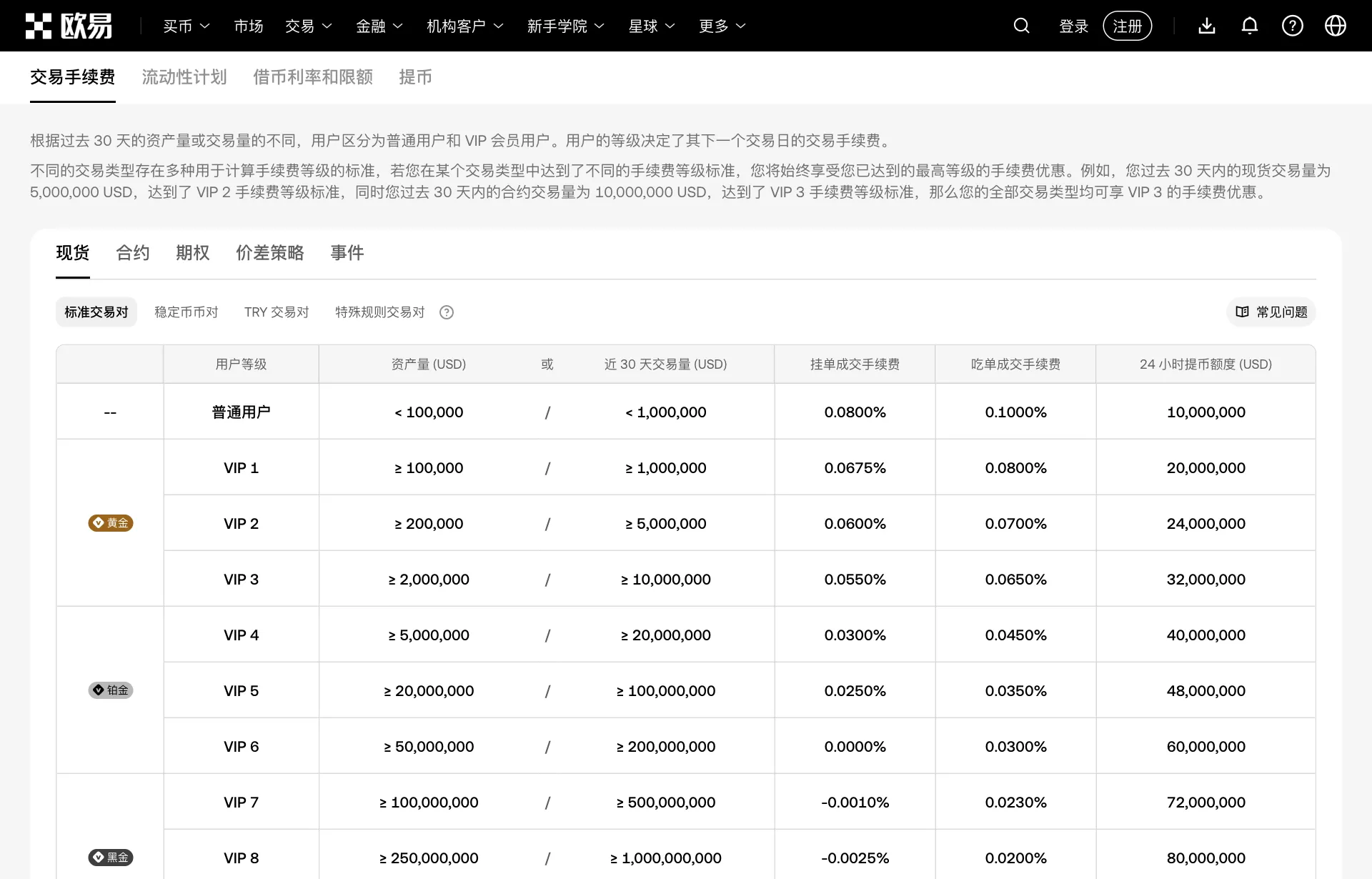
Task: Click the -0.0010% maker fee for VIP 7
Action: 855,803
